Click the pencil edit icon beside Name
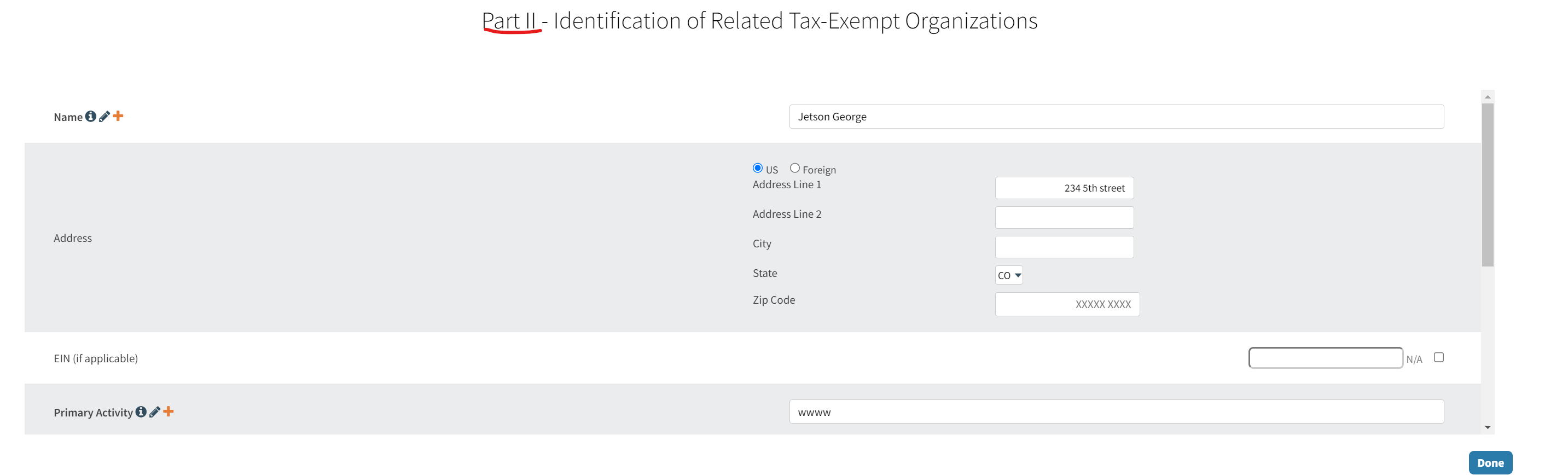This screenshot has width=1568, height=475. pos(104,117)
